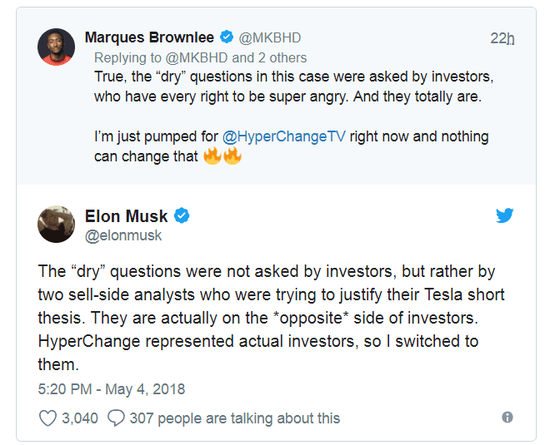Click the Twitter bird logo icon
The image size is (550, 445).
505,215
